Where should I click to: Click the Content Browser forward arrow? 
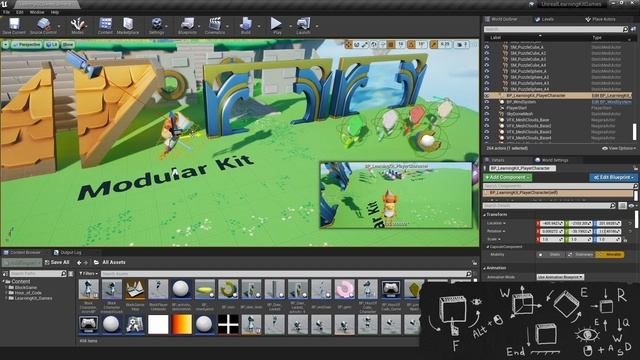coord(86,263)
